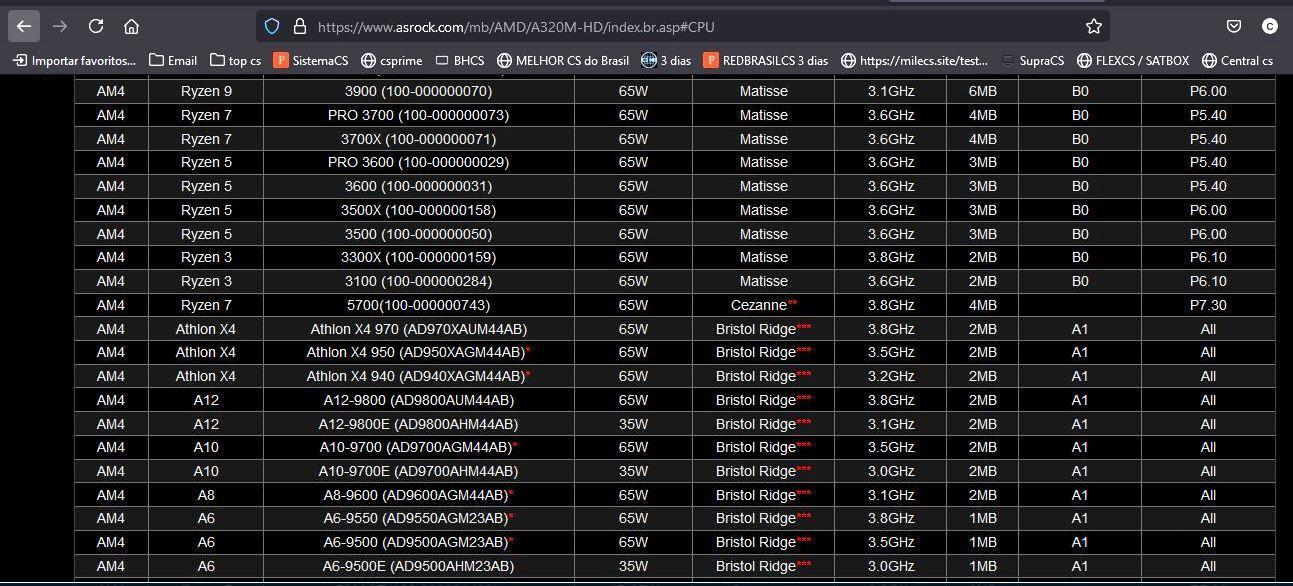Click the csprime globe favicon
This screenshot has height=586, width=1293.
(x=369, y=60)
